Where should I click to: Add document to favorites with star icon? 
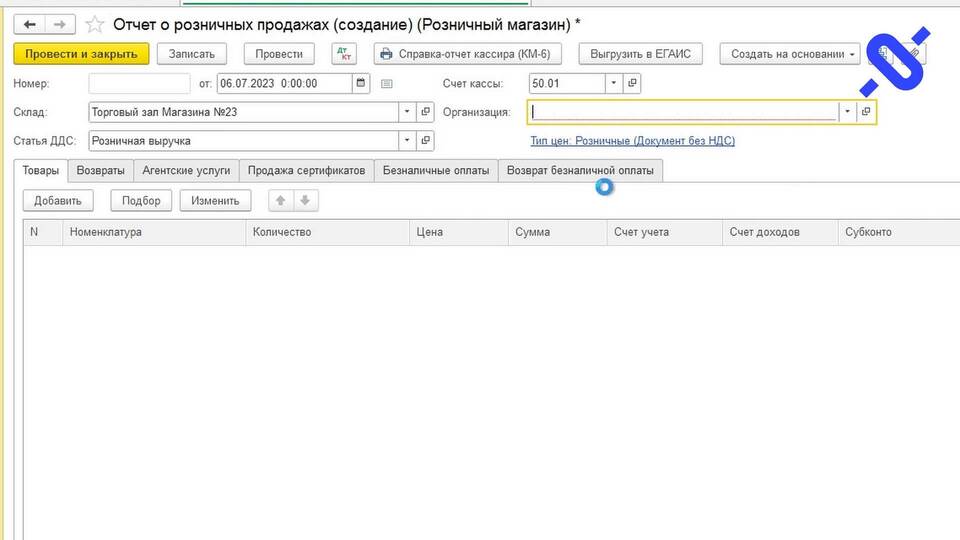(95, 24)
